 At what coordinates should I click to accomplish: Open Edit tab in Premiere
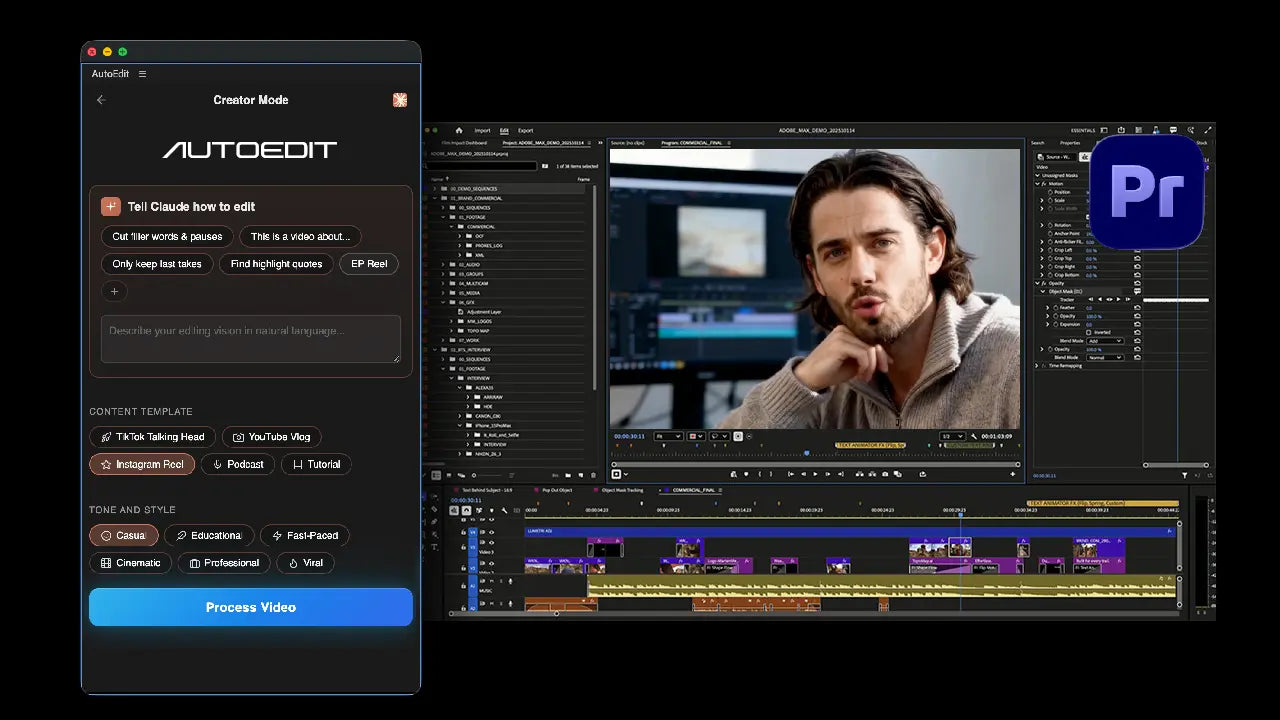pos(504,130)
